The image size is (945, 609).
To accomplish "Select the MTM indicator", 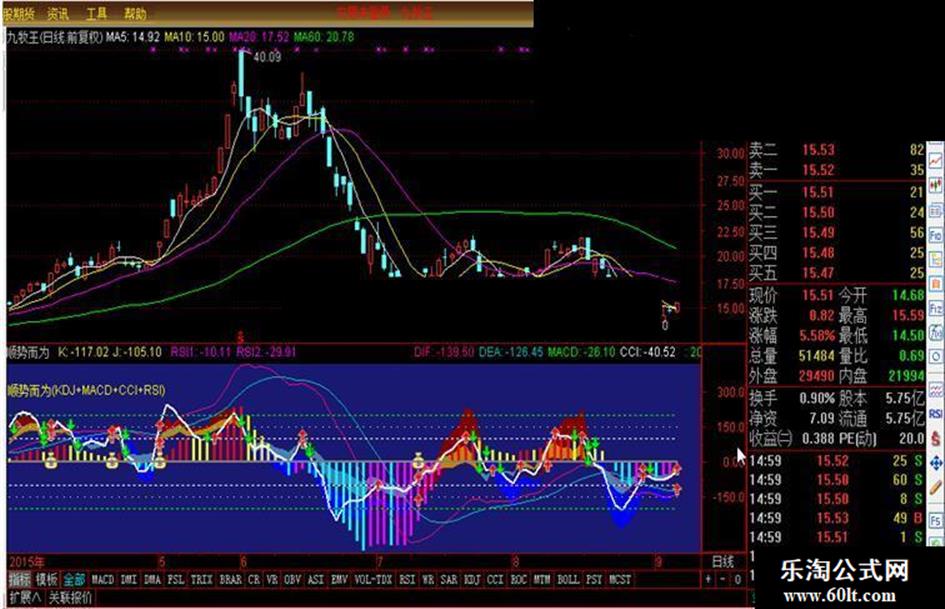I will click(542, 579).
